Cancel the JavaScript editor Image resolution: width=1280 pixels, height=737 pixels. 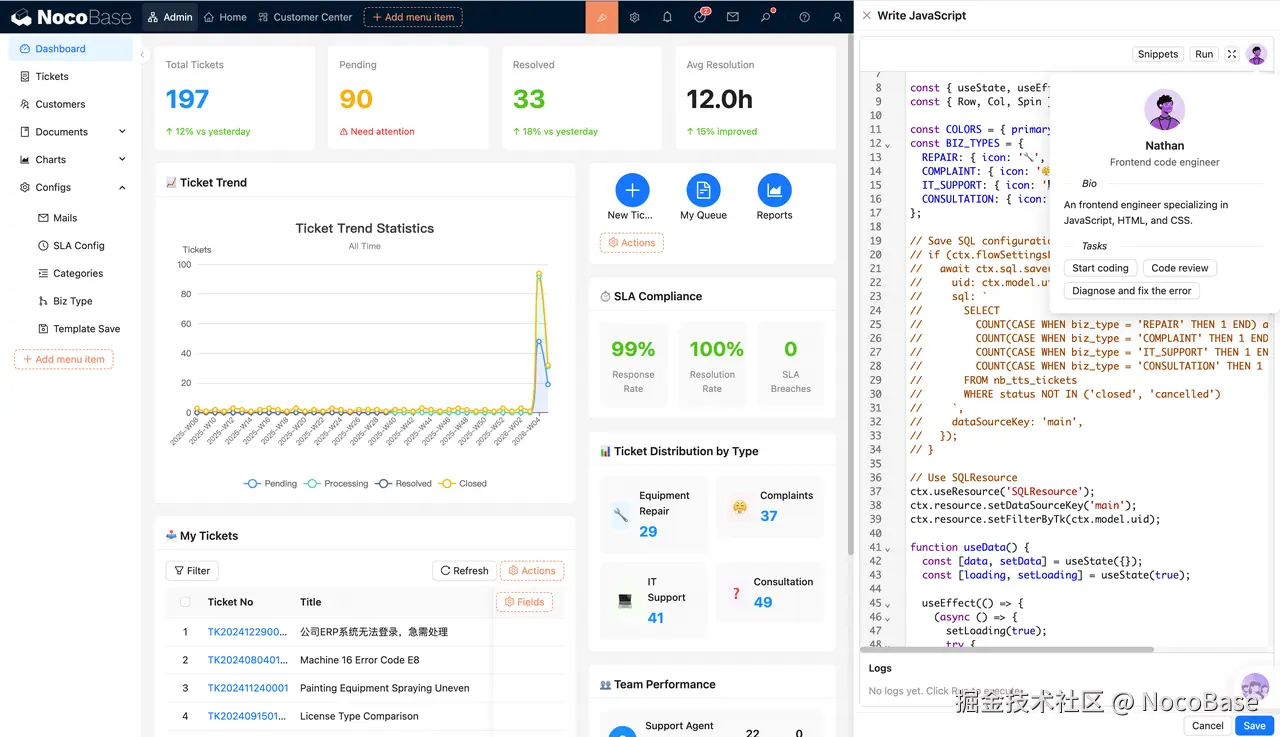pyautogui.click(x=1208, y=725)
